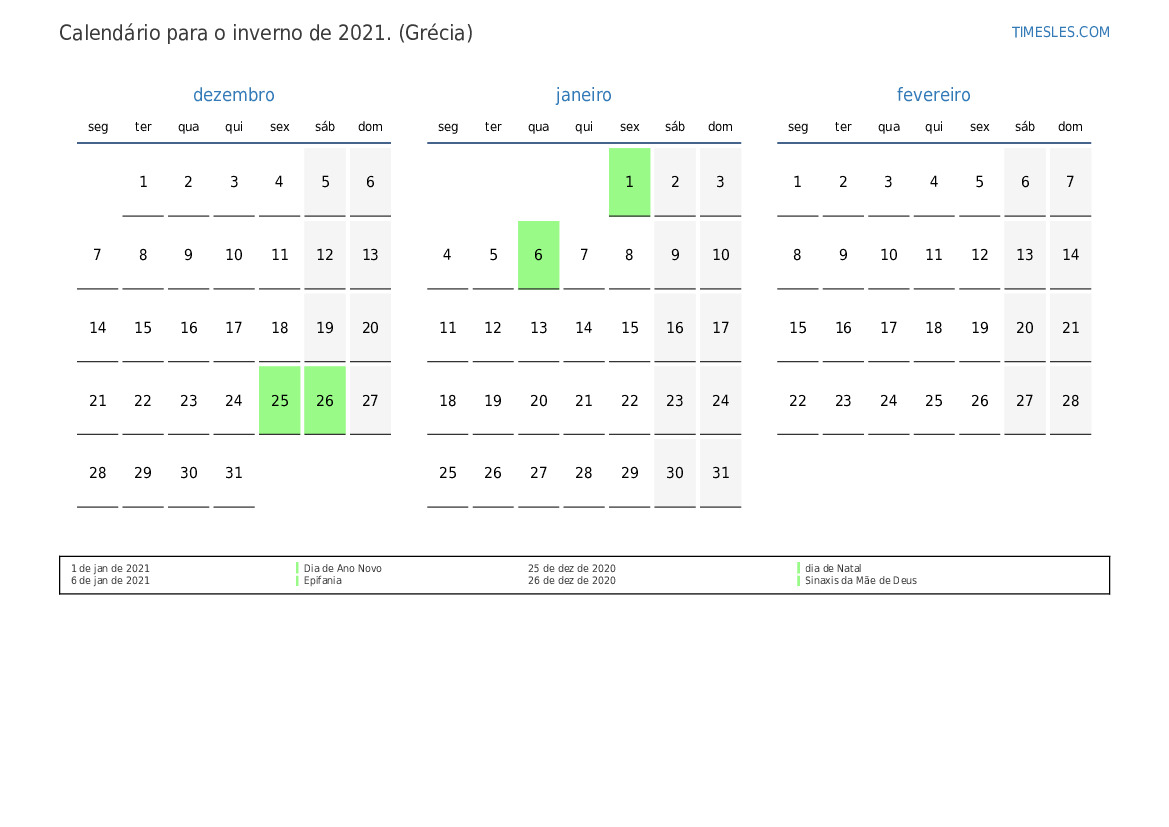1169x827 pixels.
Task: Select day 7 in fevereiro
Action: [x=1071, y=182]
